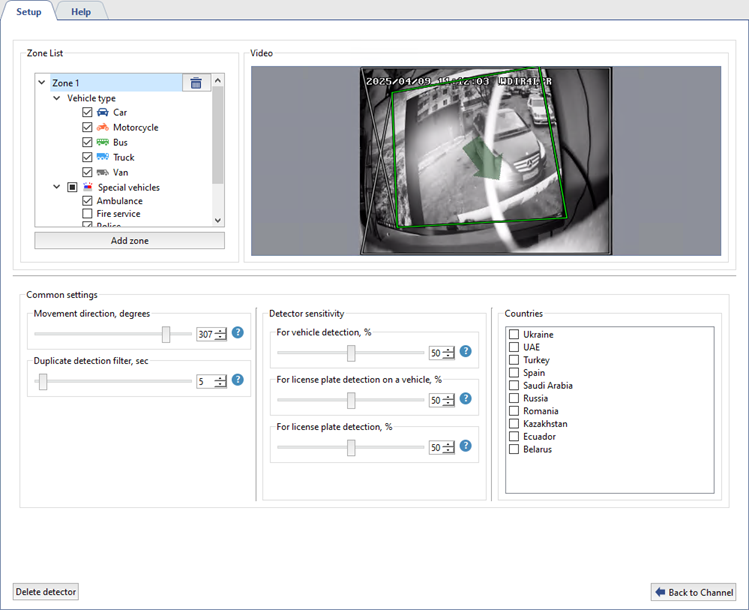
Task: Switch to the Help tab
Action: click(x=81, y=12)
